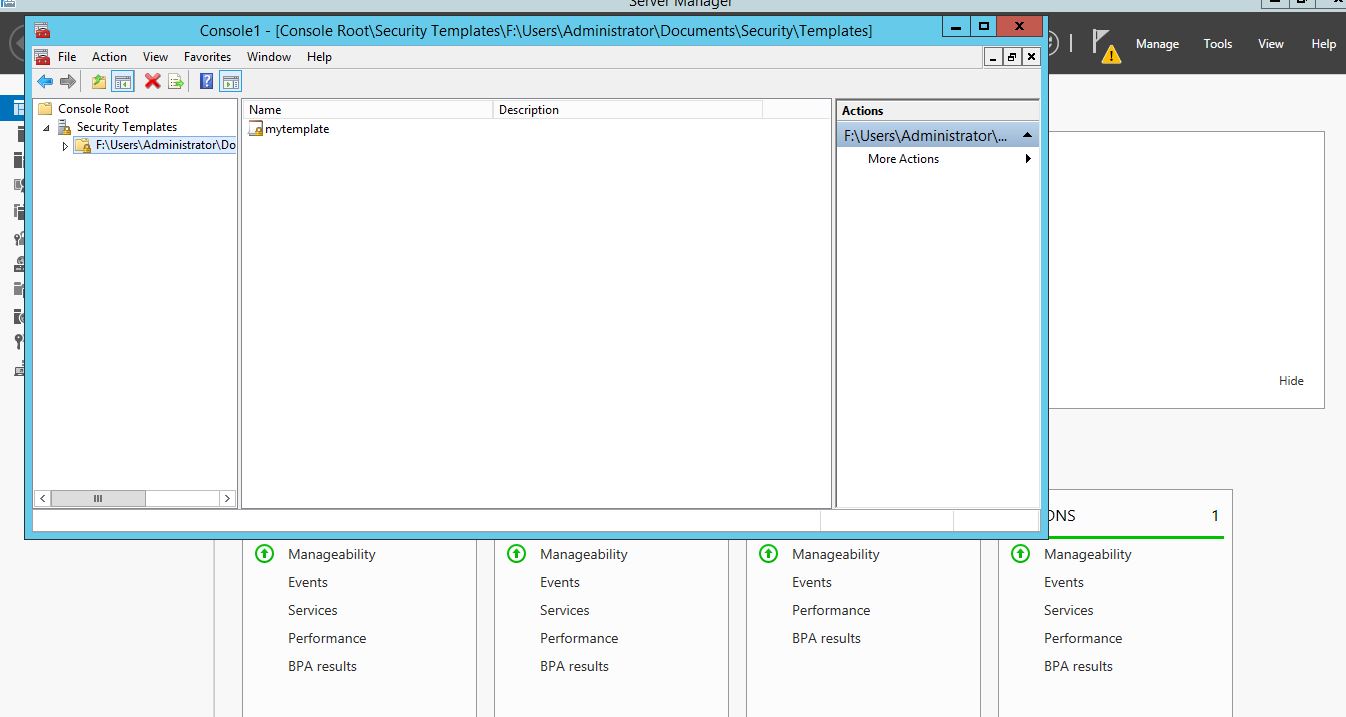Click tree pane scrollbar right arrow
Viewport: 1346px width, 717px height.
(227, 498)
